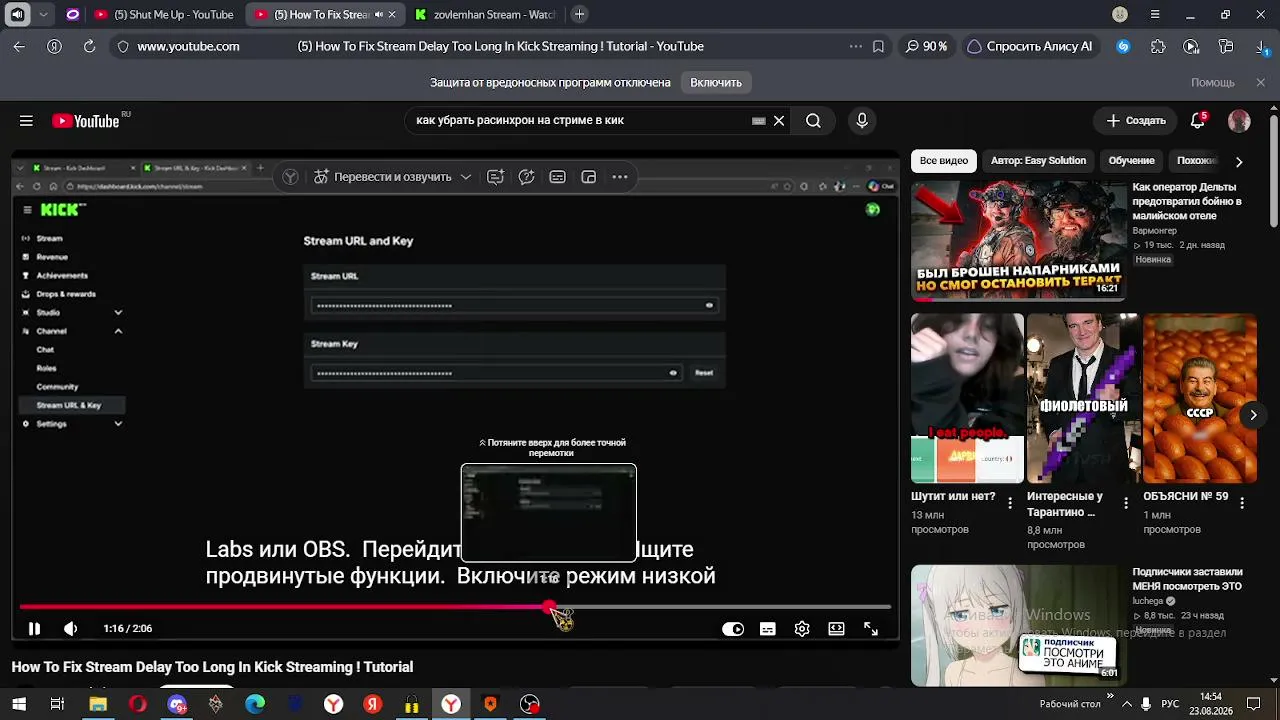The width and height of the screenshot is (1280, 720).
Task: Open the YouTube account avatar menu
Action: pos(1239,121)
